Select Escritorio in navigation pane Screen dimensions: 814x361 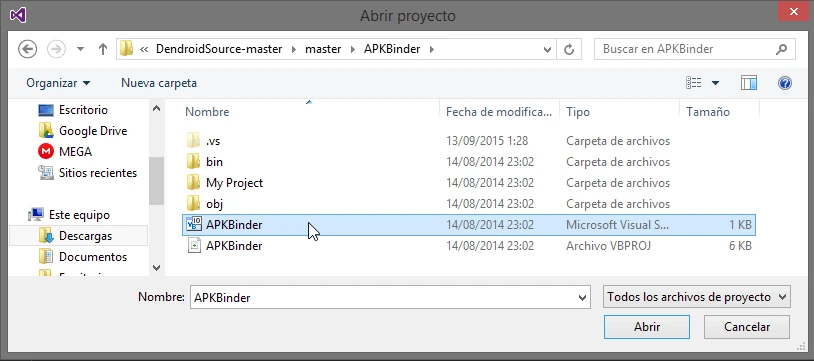point(83,110)
